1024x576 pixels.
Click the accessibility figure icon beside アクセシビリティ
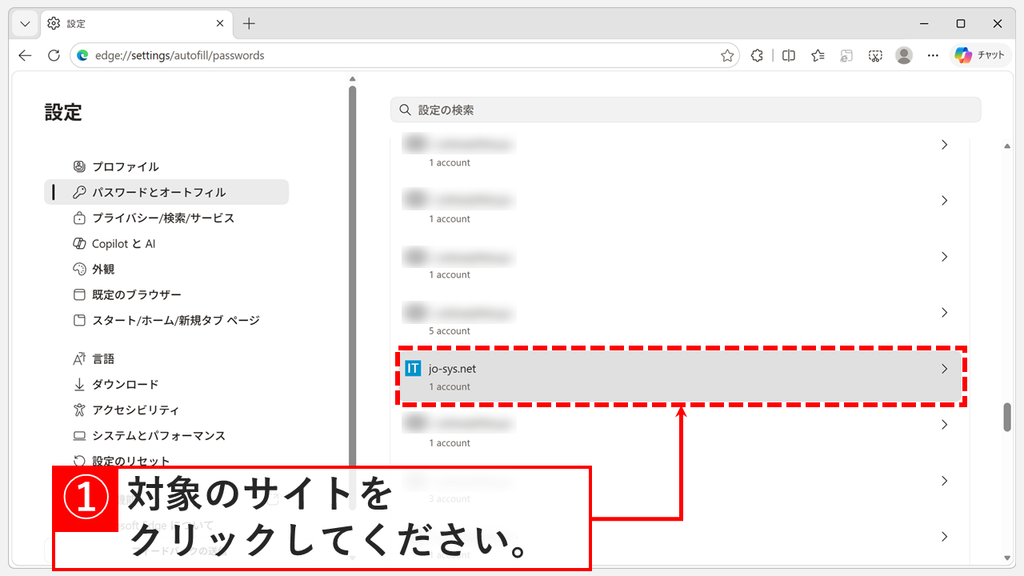[79, 409]
